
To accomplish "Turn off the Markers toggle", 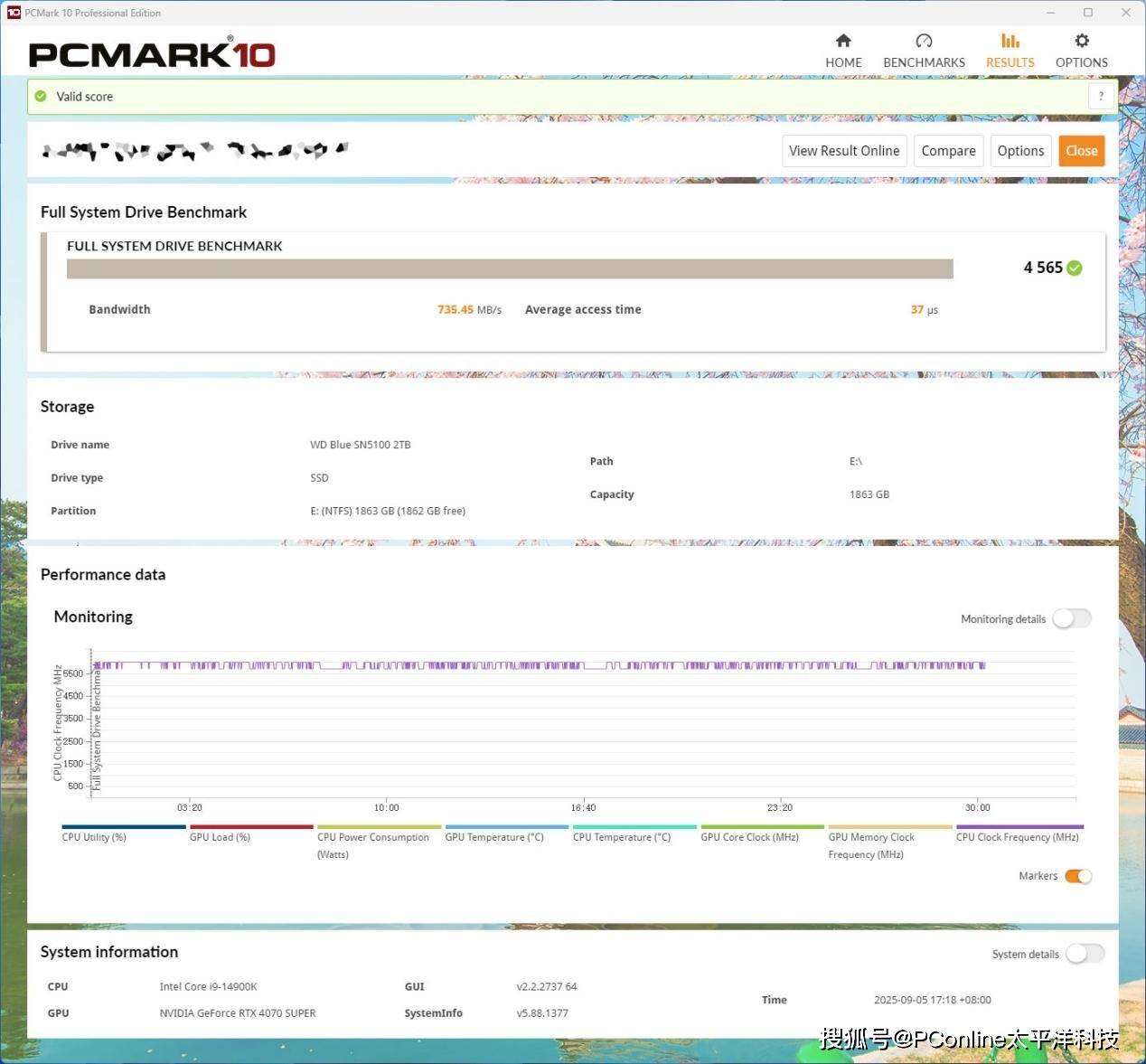I will point(1077,876).
